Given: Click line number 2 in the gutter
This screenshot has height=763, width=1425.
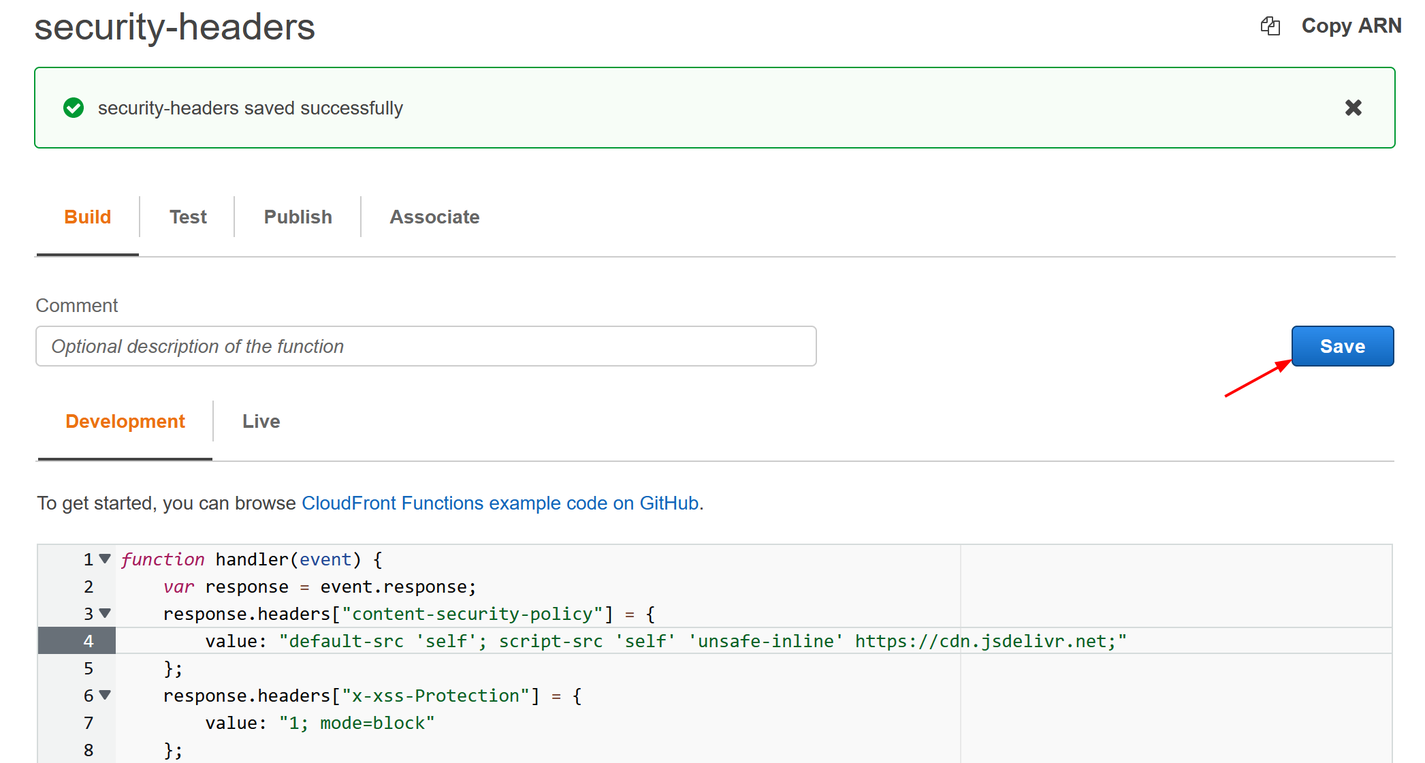Looking at the screenshot, I should (x=87, y=586).
